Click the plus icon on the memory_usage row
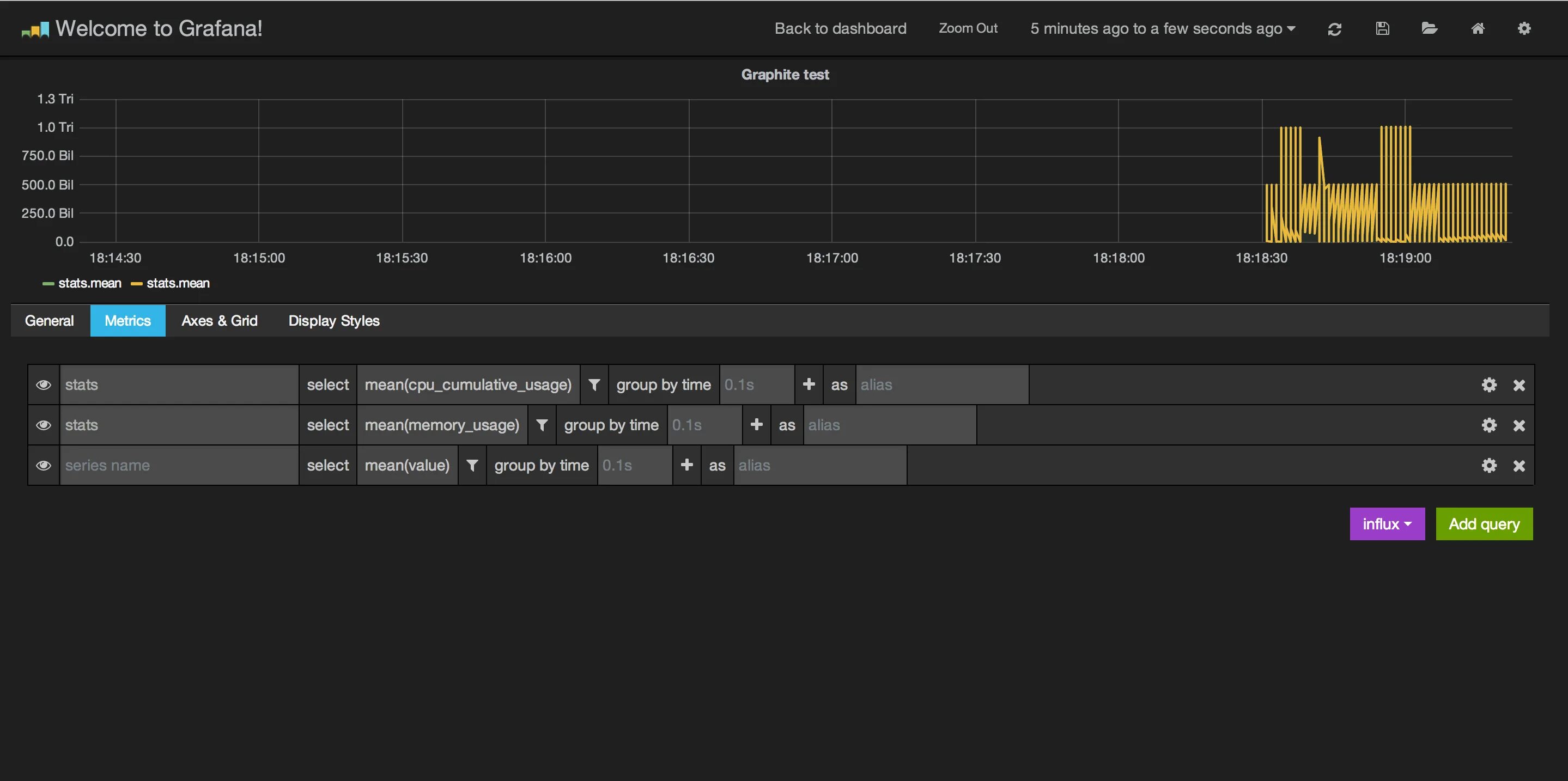This screenshot has height=781, width=1568. coord(756,425)
